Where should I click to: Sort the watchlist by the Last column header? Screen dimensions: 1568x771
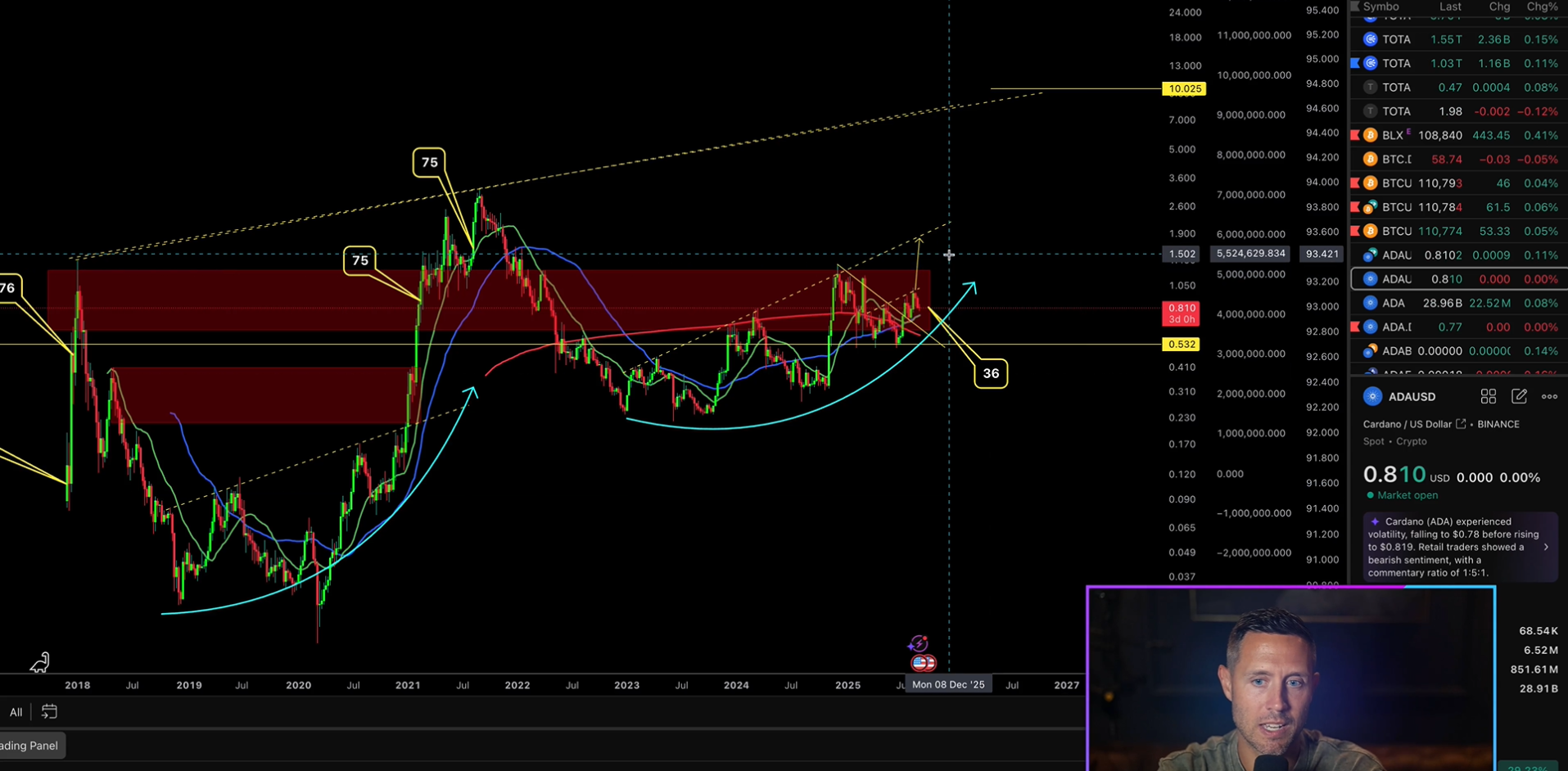click(1450, 7)
